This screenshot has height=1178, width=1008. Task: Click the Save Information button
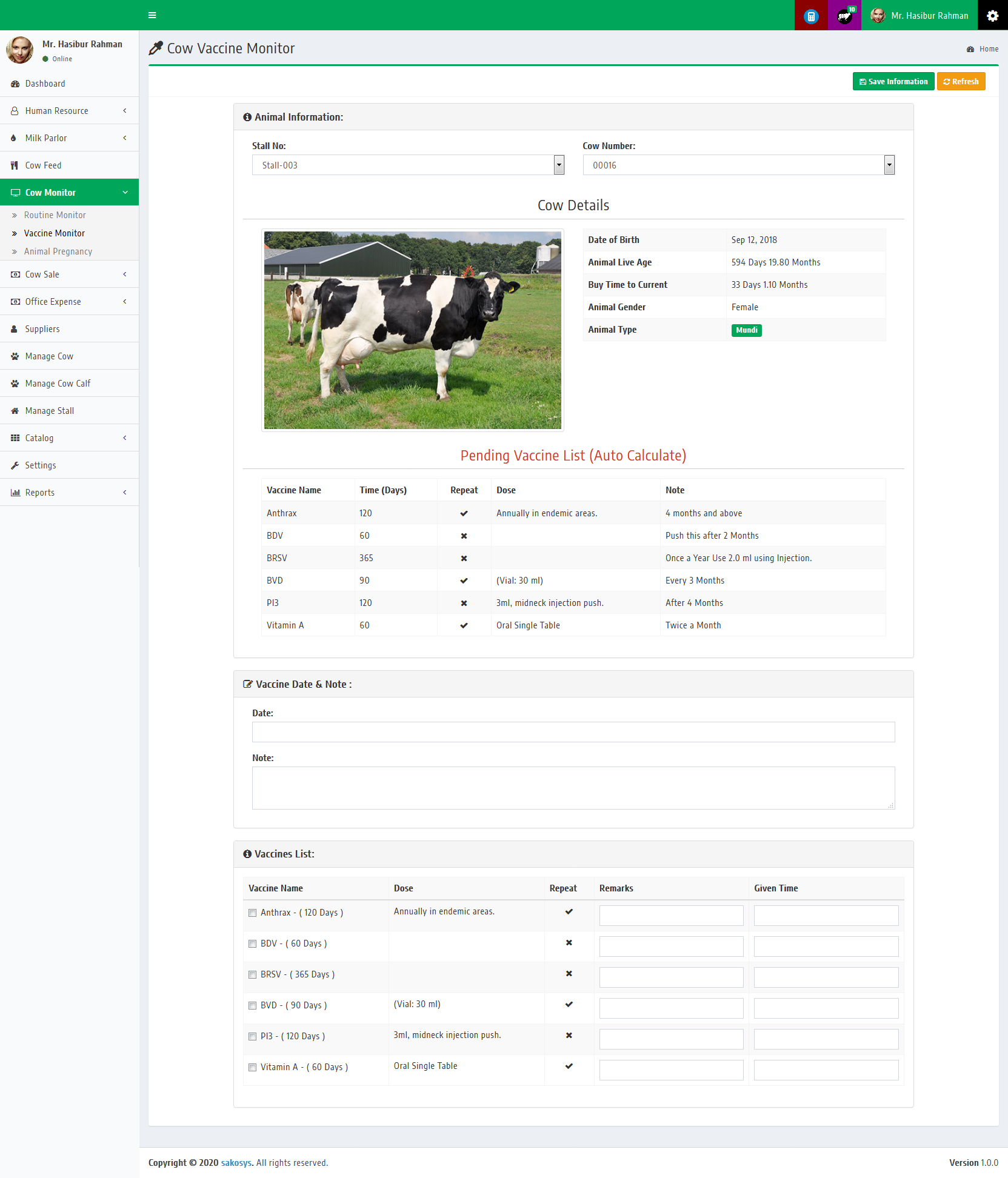click(893, 81)
